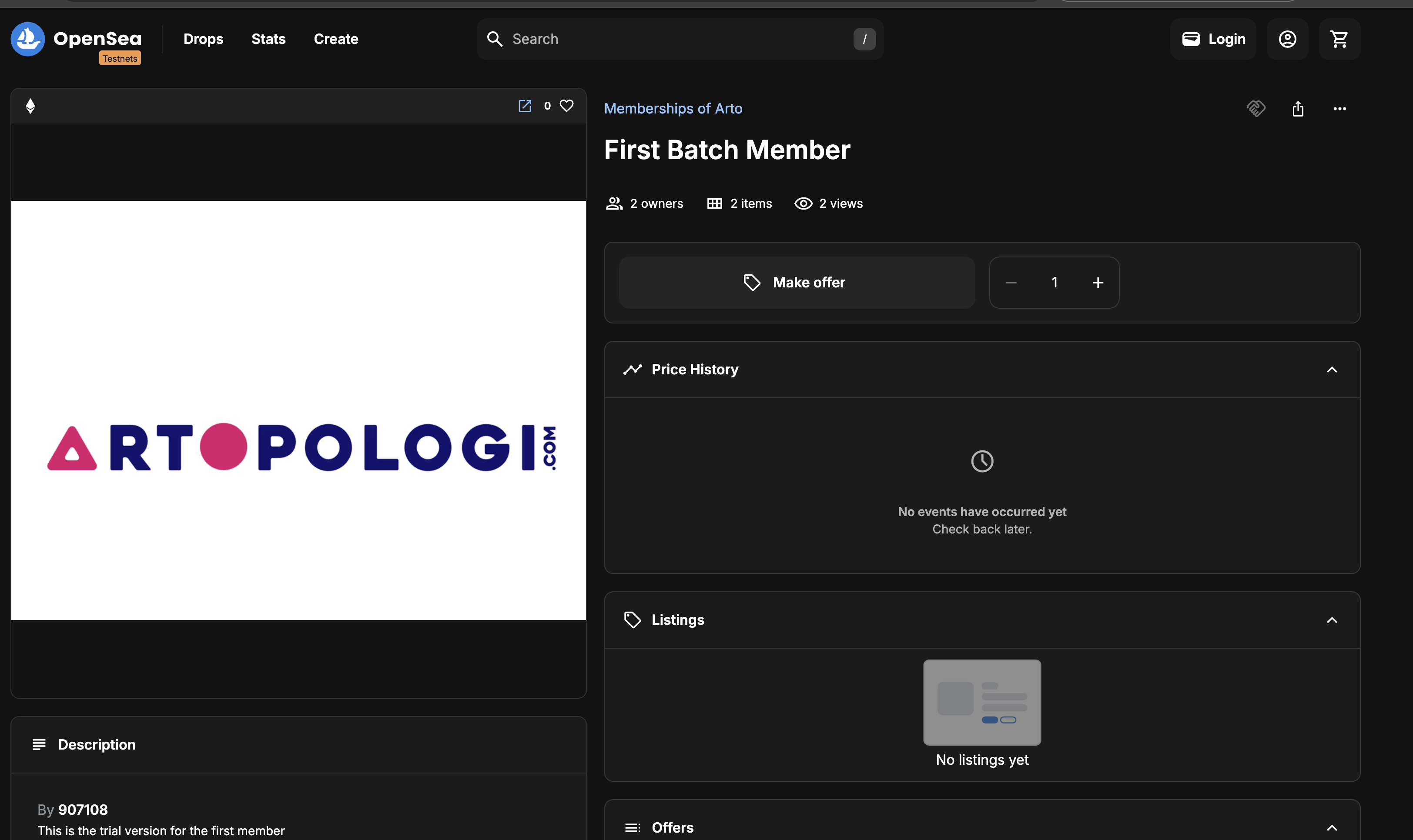Increase quantity with the plus stepper

click(1098, 282)
